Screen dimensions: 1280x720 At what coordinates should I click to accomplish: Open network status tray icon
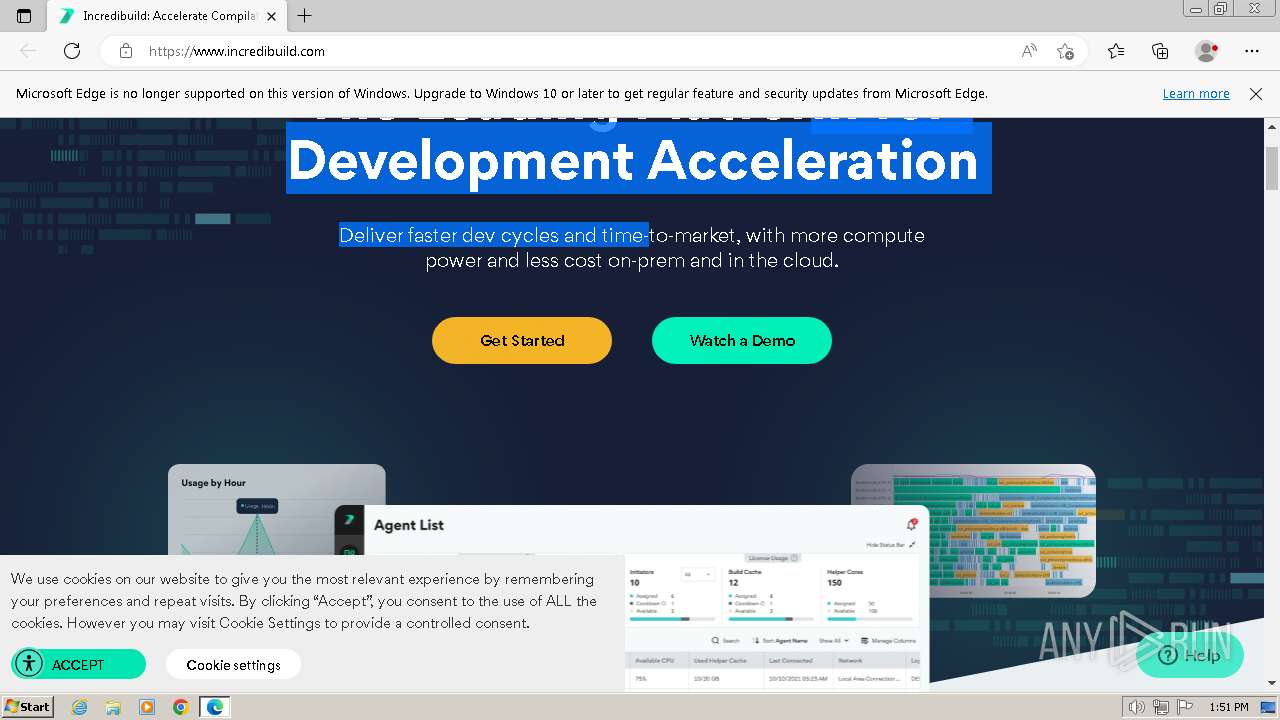click(x=1160, y=707)
